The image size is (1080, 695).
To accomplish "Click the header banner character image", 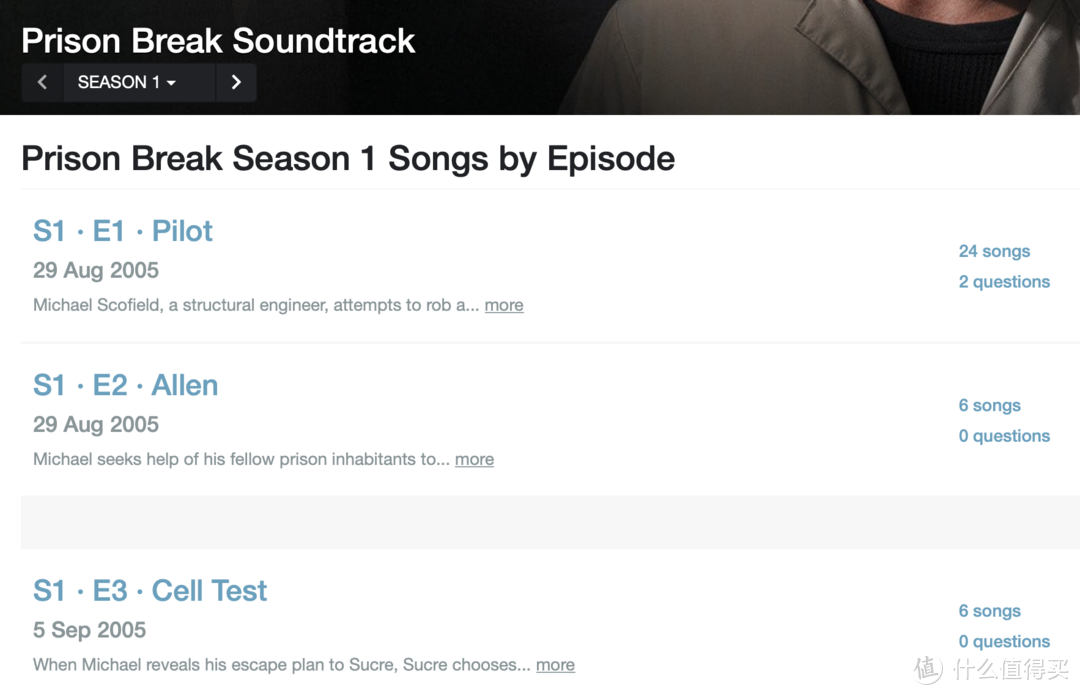I will [x=900, y=55].
